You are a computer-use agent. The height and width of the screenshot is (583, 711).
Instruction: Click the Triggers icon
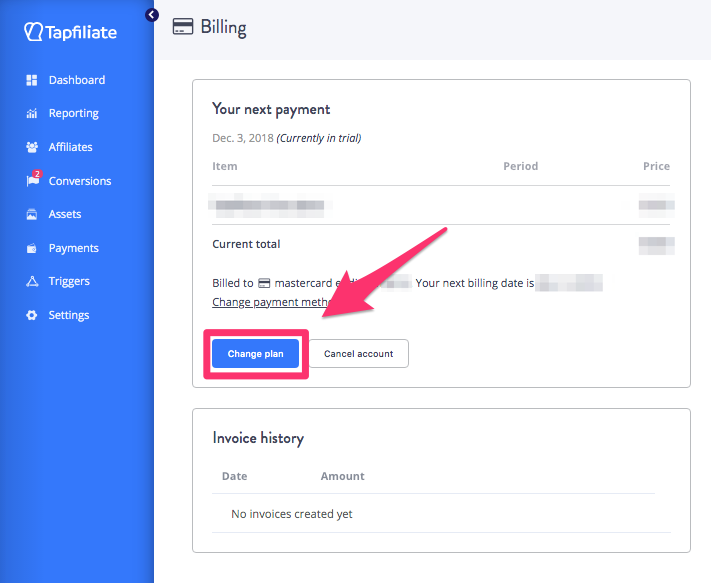pos(32,282)
